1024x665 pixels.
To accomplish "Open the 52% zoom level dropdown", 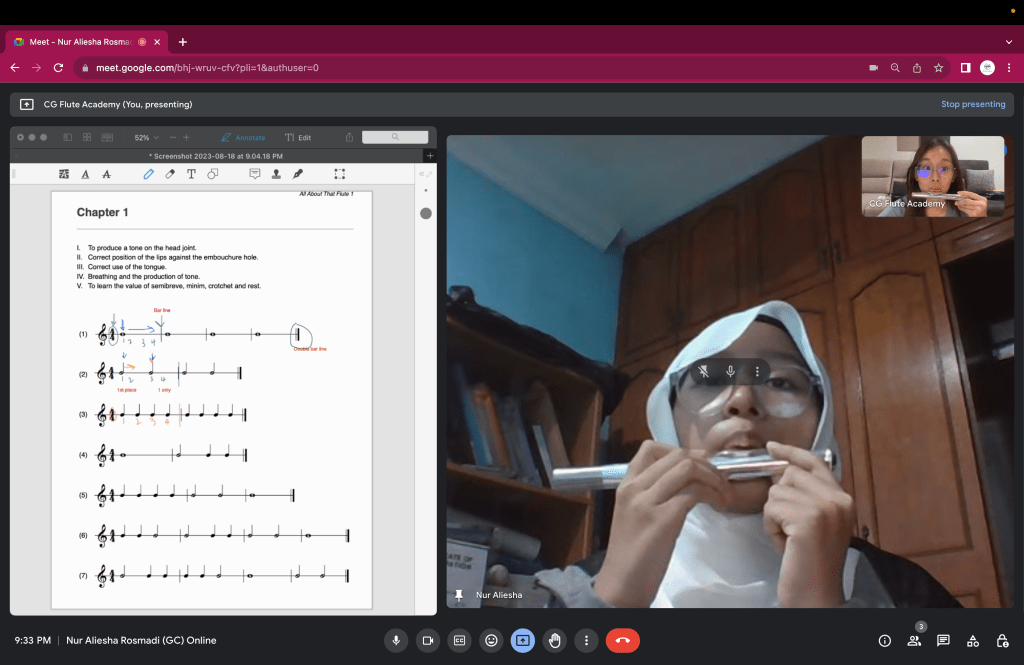I will [x=147, y=137].
